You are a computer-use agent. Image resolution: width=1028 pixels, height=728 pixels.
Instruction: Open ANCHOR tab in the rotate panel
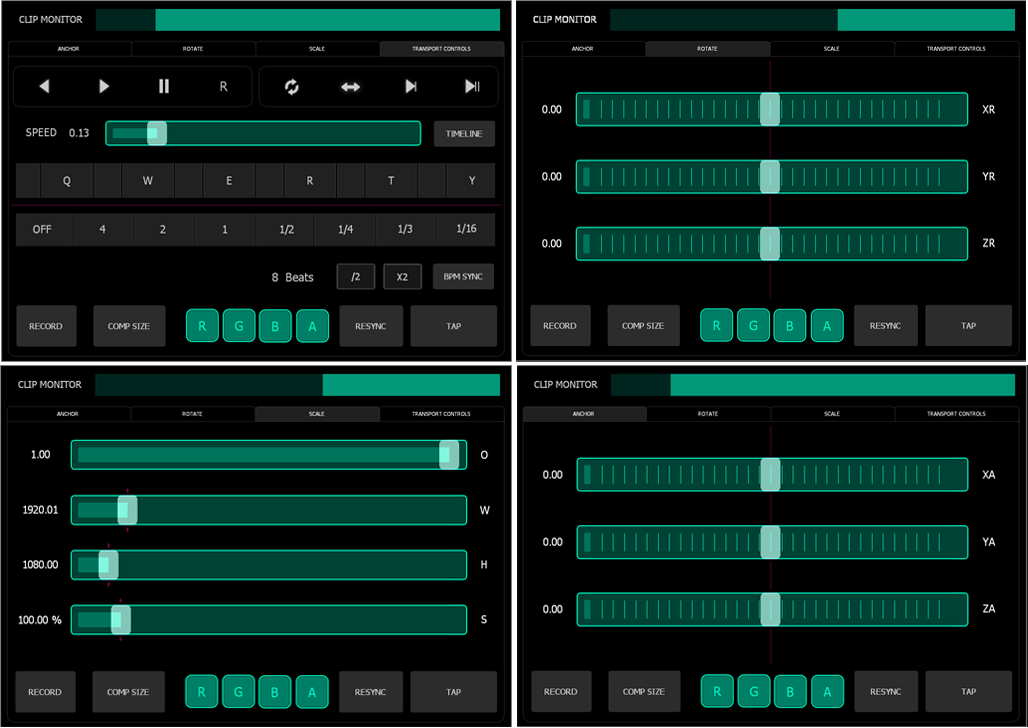coord(583,49)
